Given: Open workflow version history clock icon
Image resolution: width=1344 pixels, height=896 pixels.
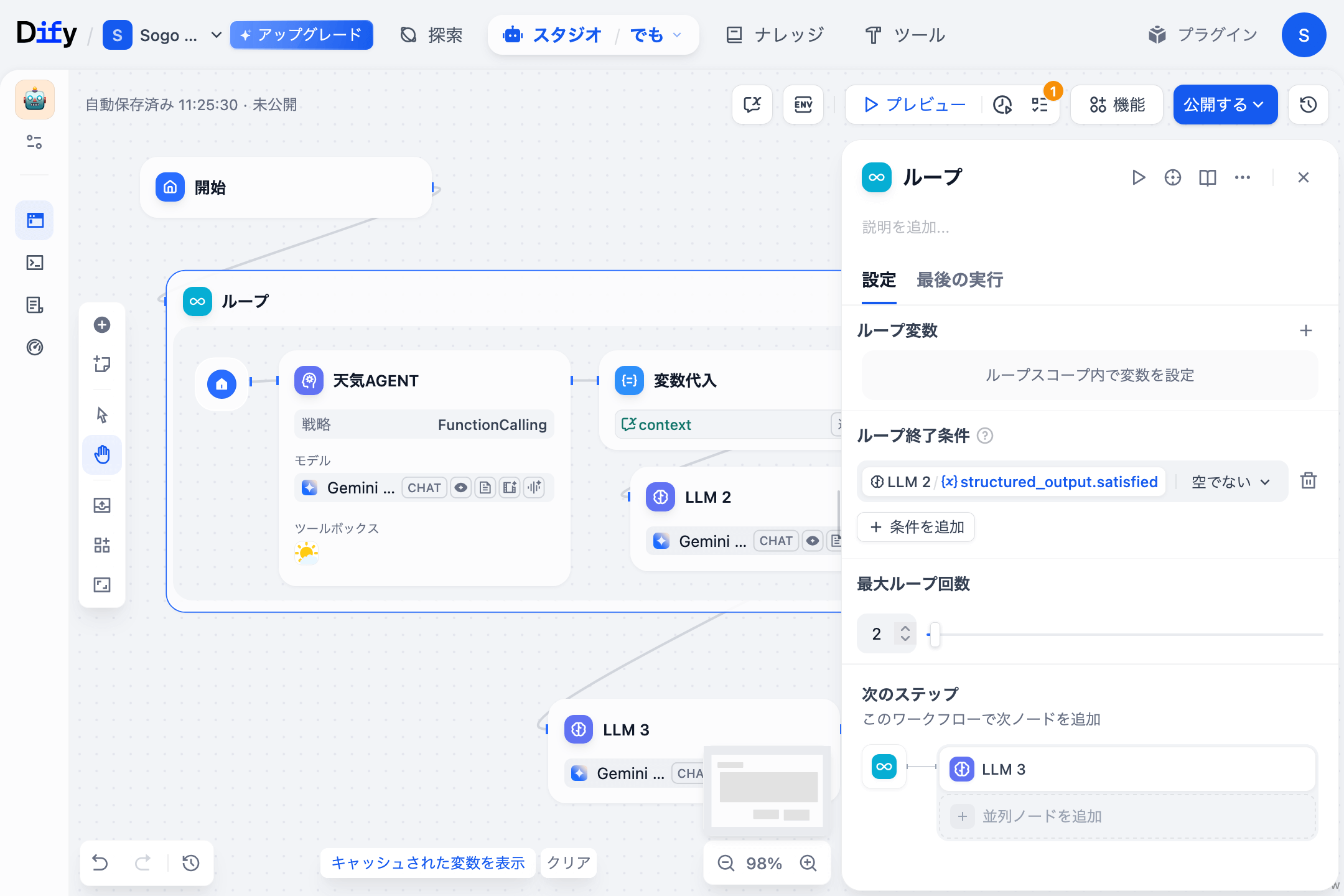Looking at the screenshot, I should coord(1308,105).
